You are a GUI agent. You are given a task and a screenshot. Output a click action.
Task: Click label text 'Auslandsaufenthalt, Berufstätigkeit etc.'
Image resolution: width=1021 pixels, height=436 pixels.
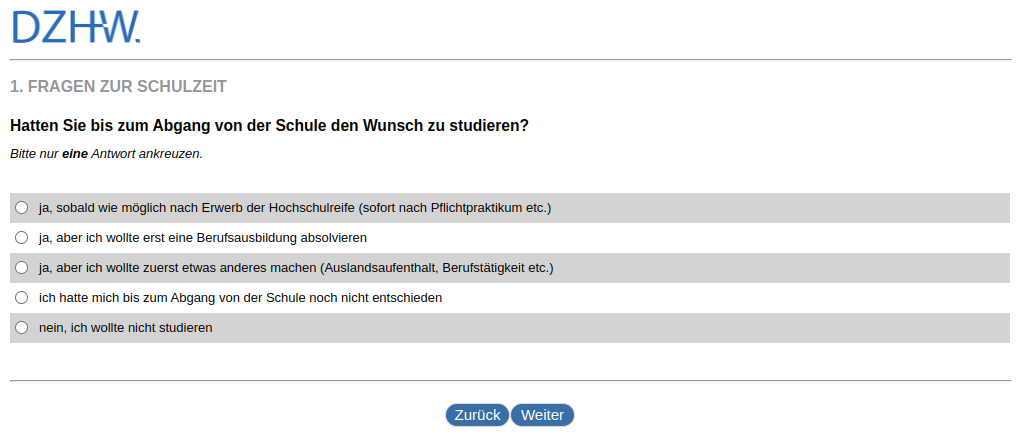tap(436, 268)
